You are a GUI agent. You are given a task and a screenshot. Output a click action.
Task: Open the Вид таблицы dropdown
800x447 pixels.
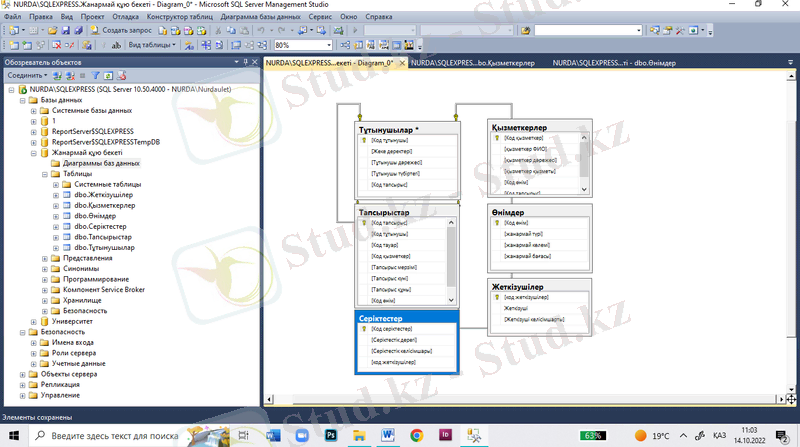[151, 45]
